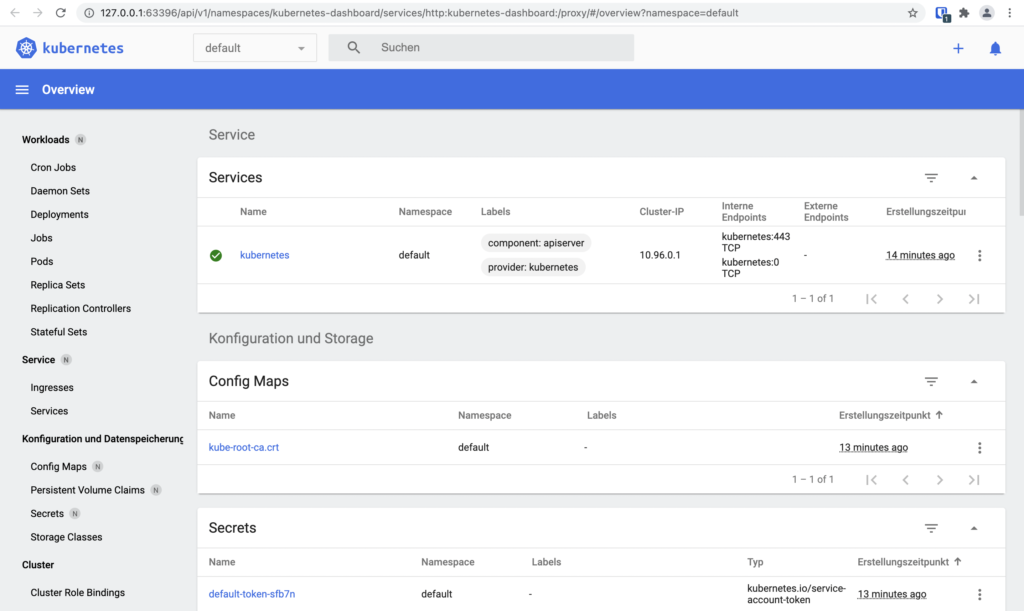The height and width of the screenshot is (611, 1024).
Task: Open the hamburger navigation menu
Action: (22, 89)
